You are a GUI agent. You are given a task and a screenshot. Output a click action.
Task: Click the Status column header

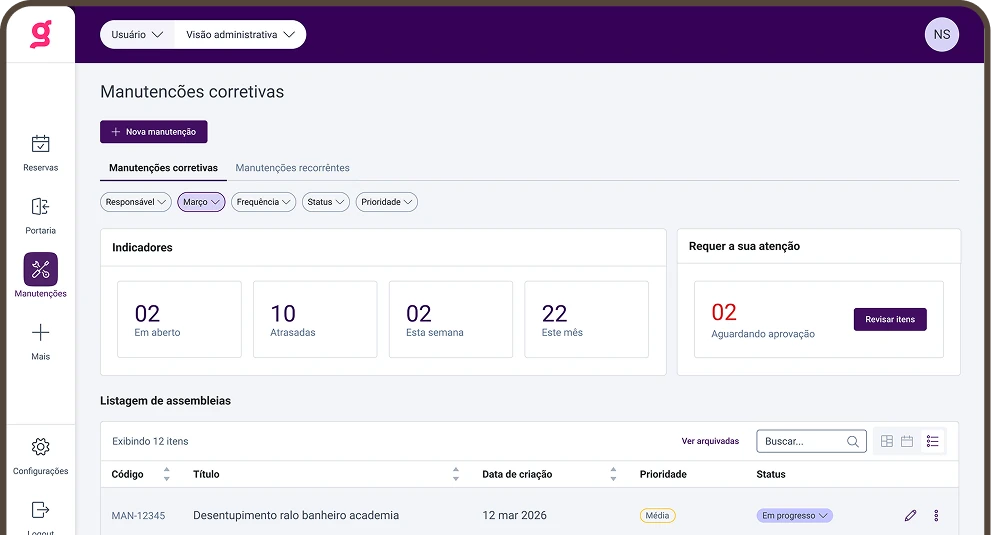pyautogui.click(x=771, y=474)
